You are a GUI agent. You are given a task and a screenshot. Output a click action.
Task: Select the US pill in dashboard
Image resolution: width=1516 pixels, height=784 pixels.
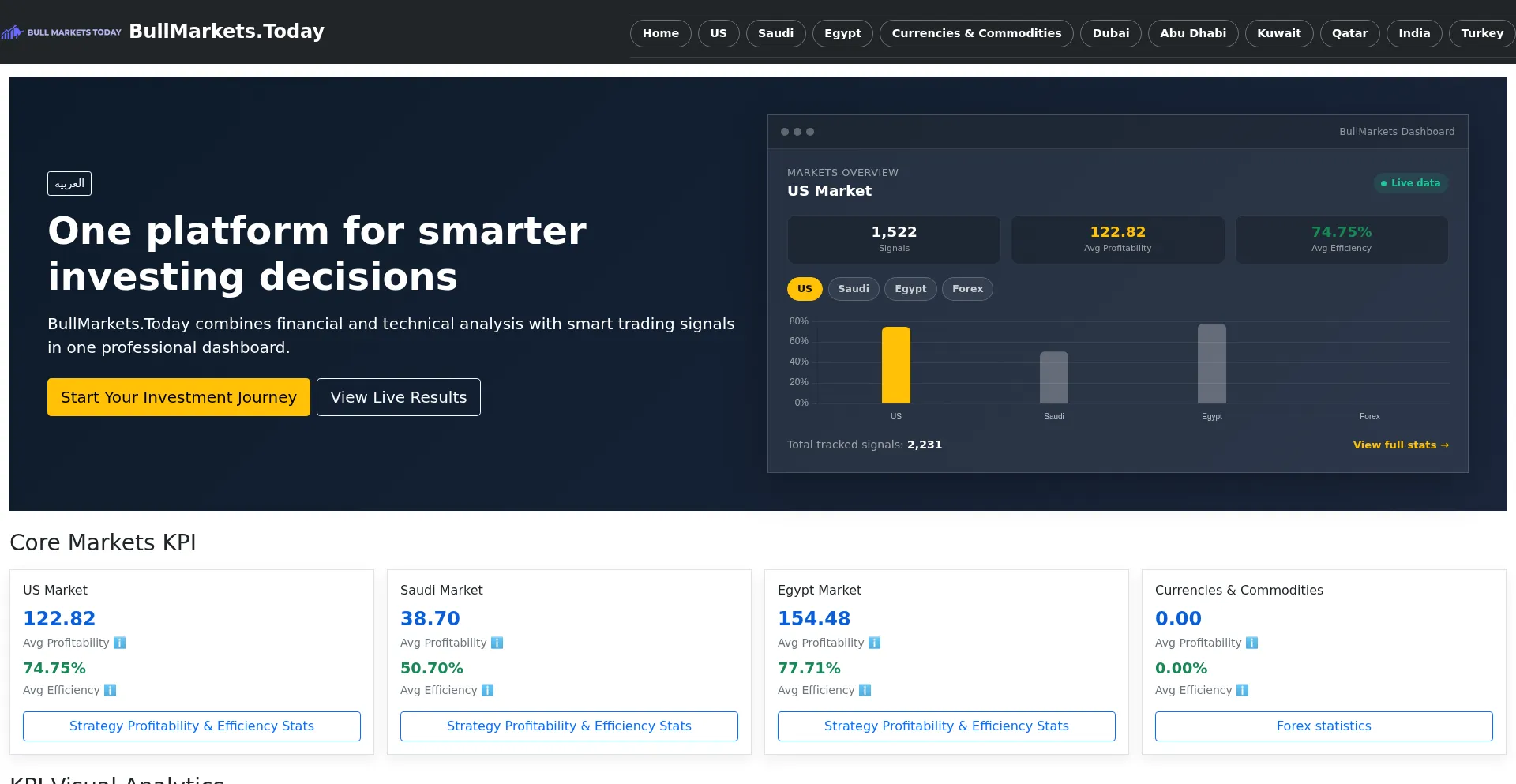pos(805,289)
